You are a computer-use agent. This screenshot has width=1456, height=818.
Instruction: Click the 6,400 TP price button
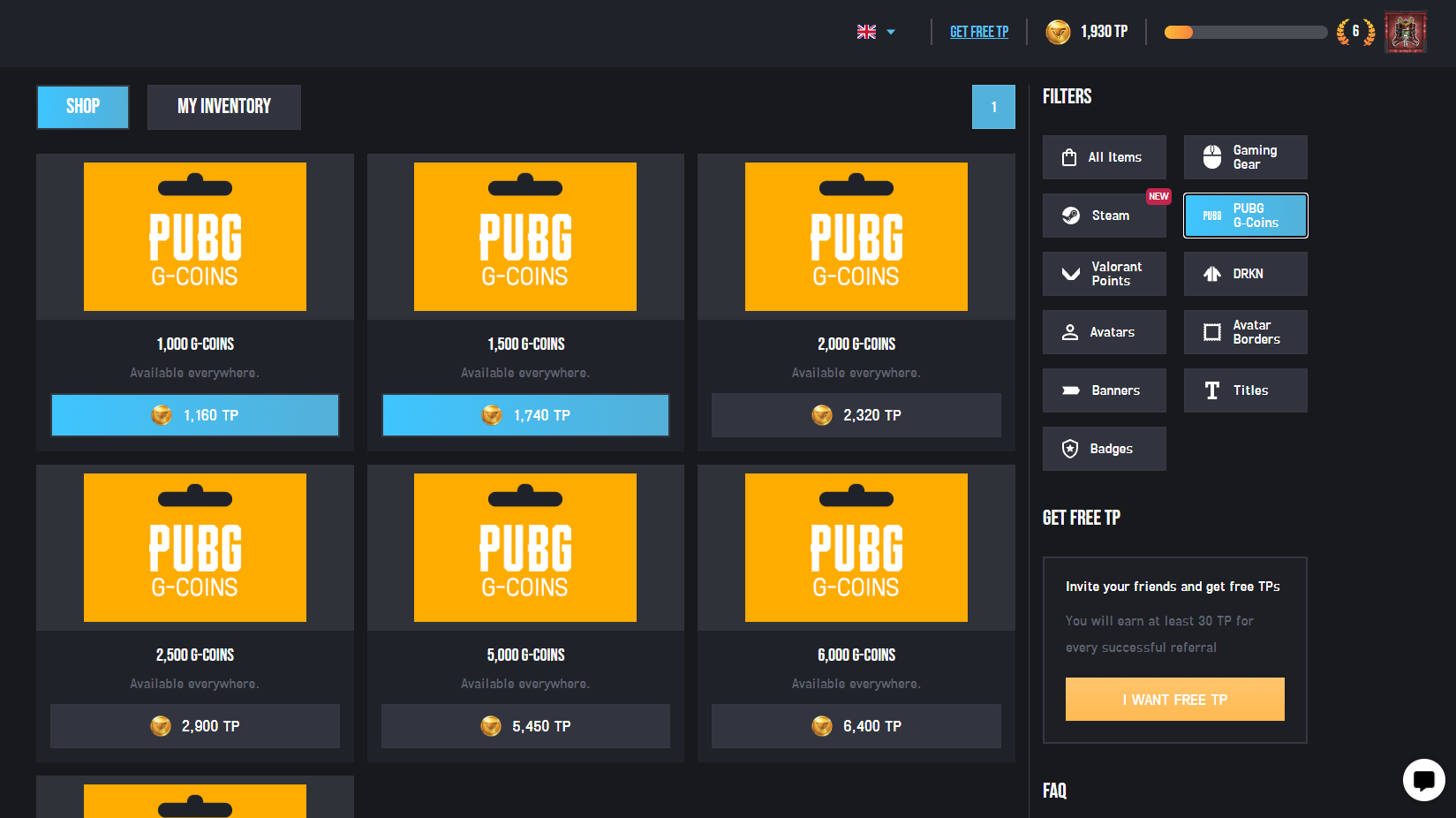(856, 726)
